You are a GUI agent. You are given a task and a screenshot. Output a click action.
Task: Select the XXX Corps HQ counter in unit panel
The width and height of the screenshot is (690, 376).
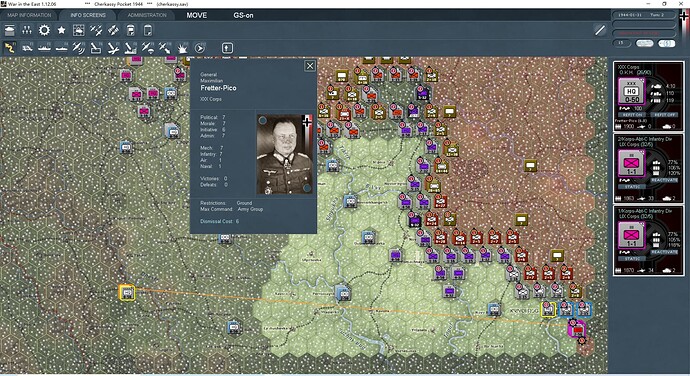point(631,92)
